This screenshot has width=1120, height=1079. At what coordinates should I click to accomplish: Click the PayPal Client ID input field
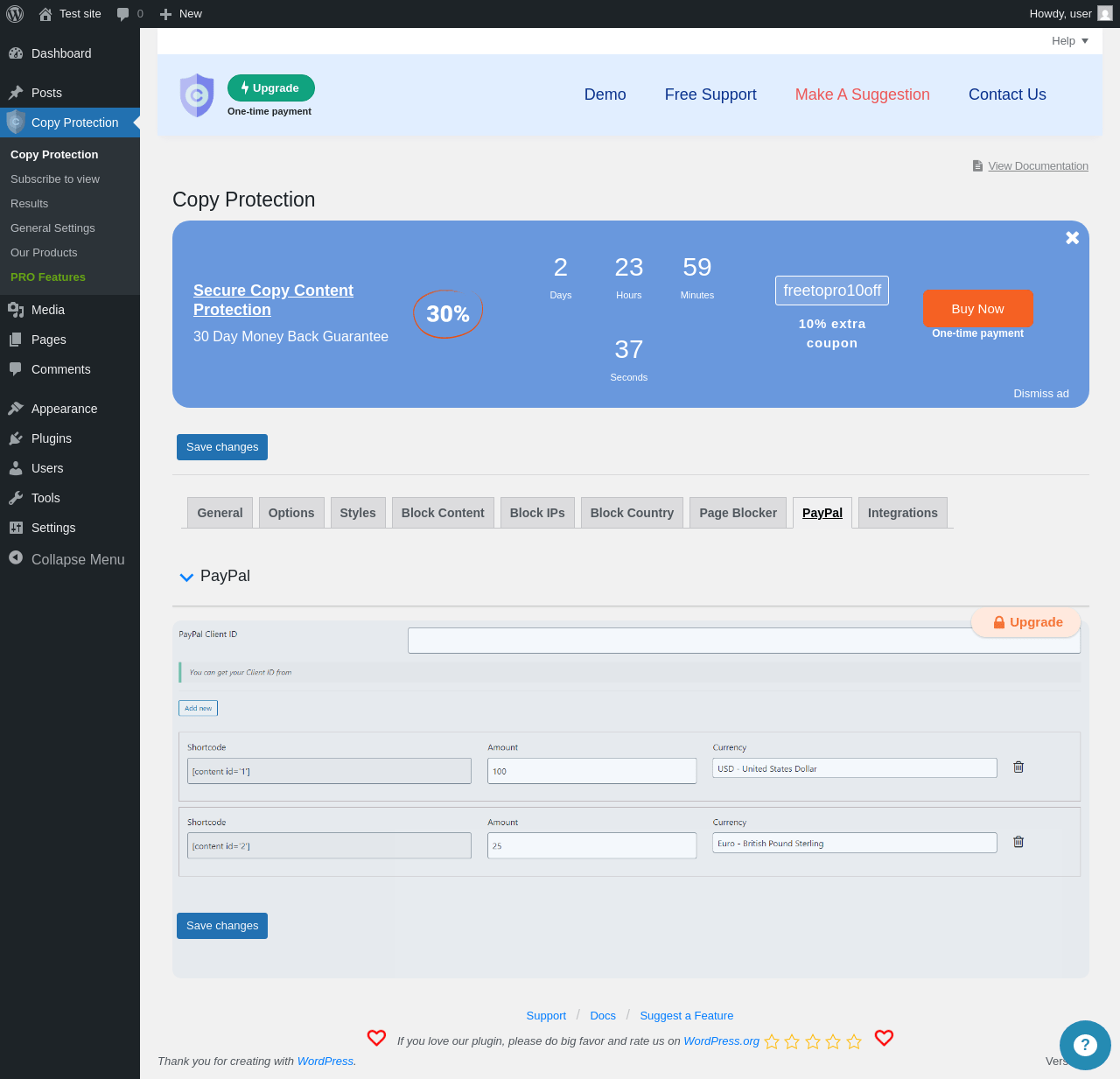tap(744, 641)
